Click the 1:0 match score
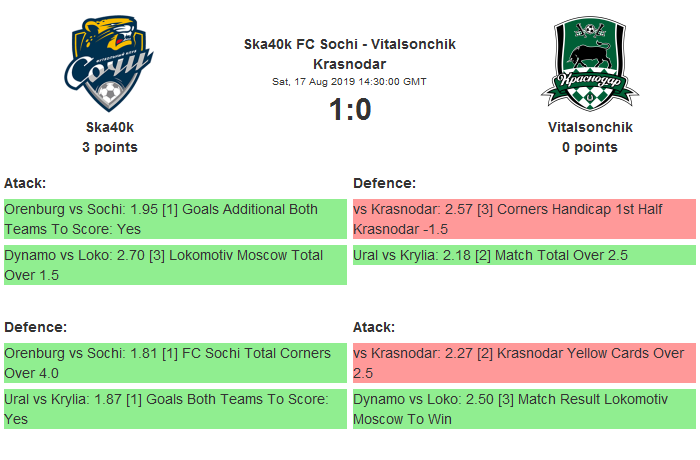Screen dimensions: 700x460 click(350, 109)
